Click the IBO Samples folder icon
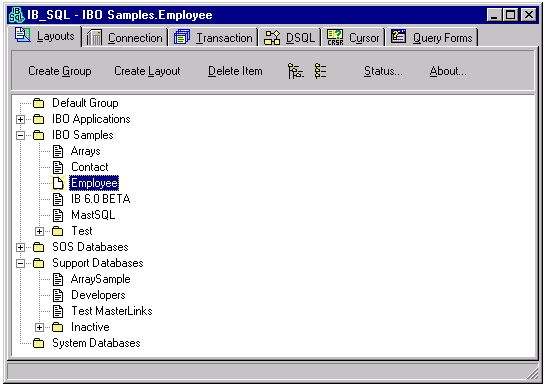The image size is (546, 387). [x=38, y=135]
